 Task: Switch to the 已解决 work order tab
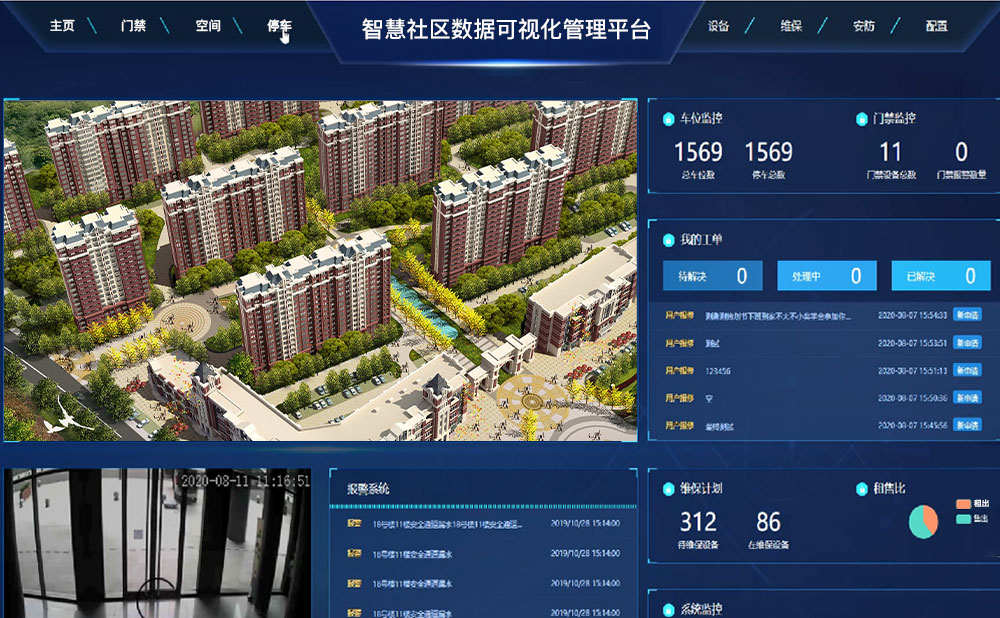(941, 275)
